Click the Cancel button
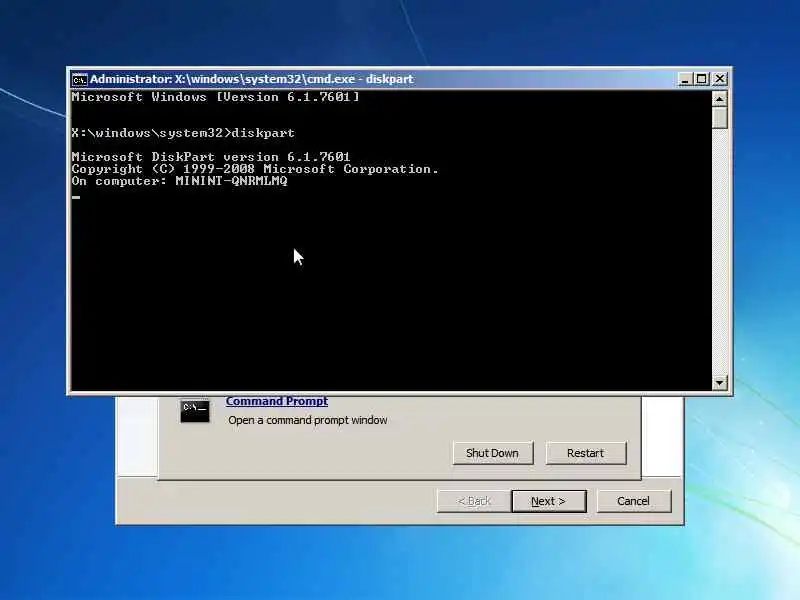This screenshot has height=600, width=800. 633,501
